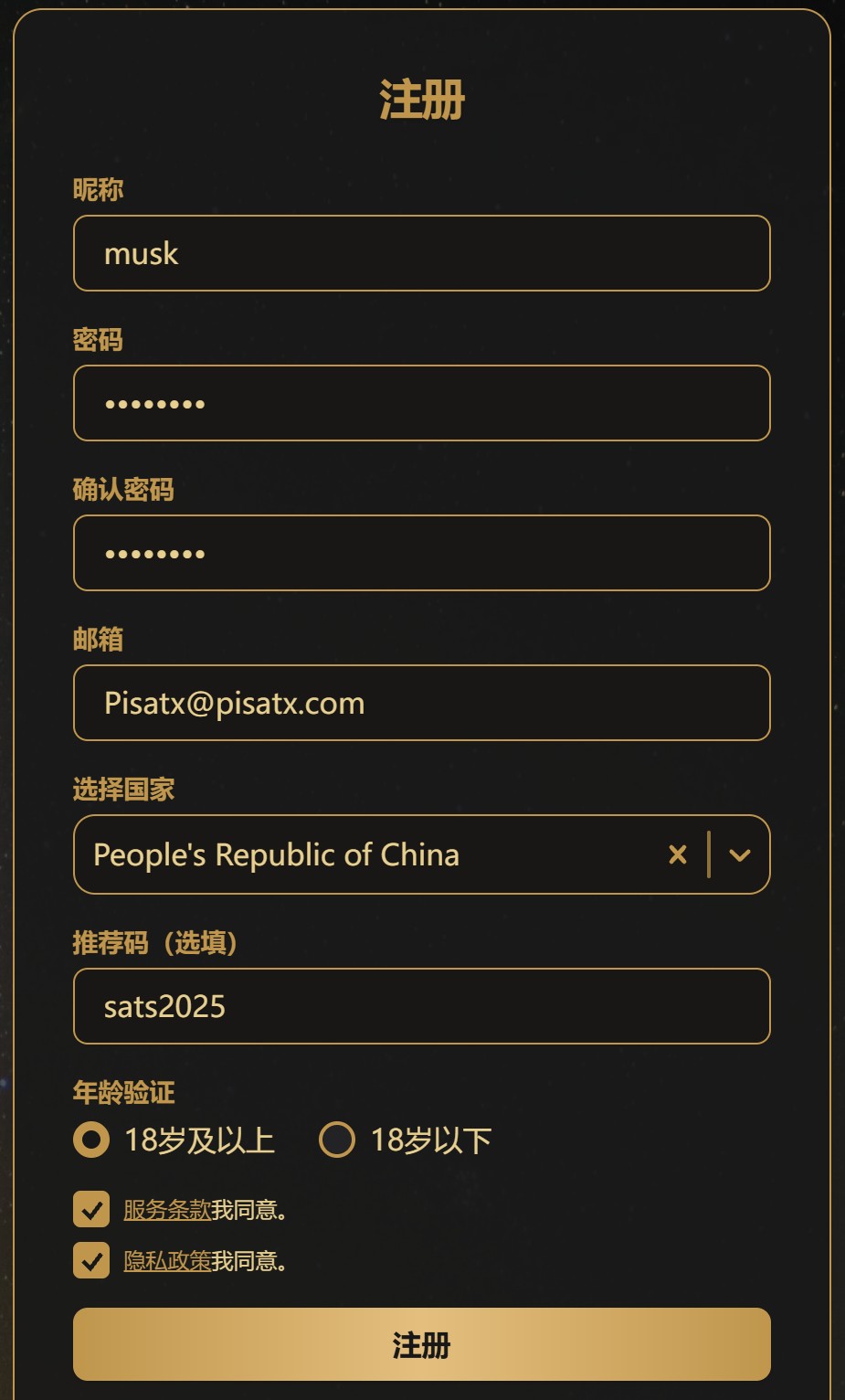Click the 昵称 field label
This screenshot has height=1400, width=845.
tap(98, 190)
